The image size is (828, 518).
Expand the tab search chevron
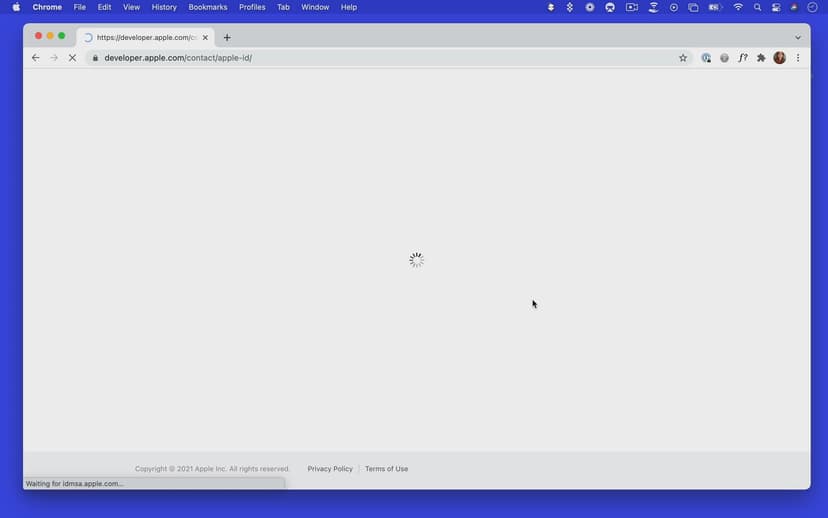pyautogui.click(x=797, y=38)
